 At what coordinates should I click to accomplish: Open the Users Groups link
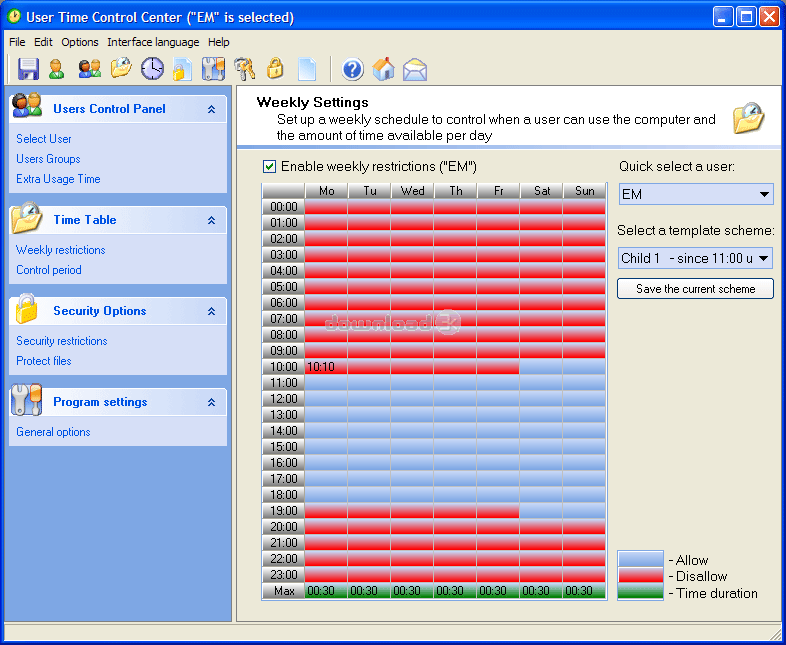48,159
